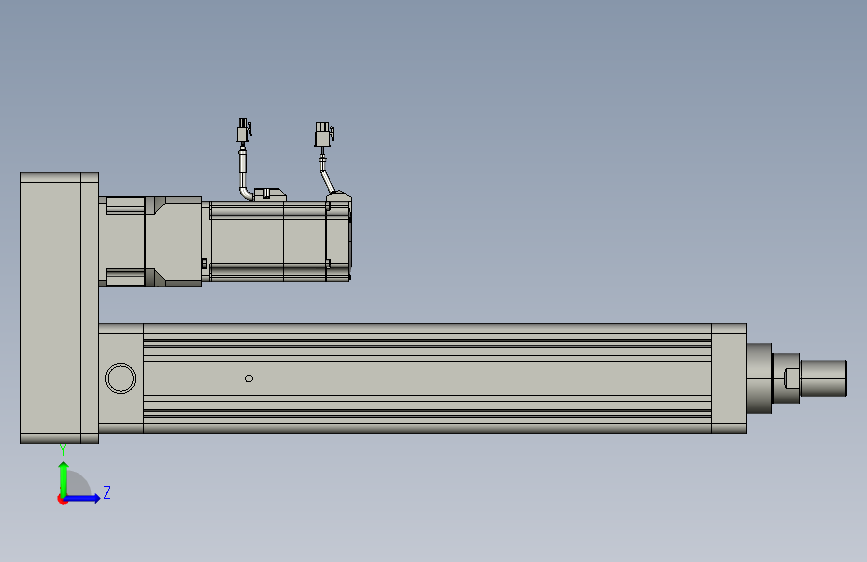Select the right cable connector plug above motor
The width and height of the screenshot is (867, 562).
pyautogui.click(x=324, y=134)
